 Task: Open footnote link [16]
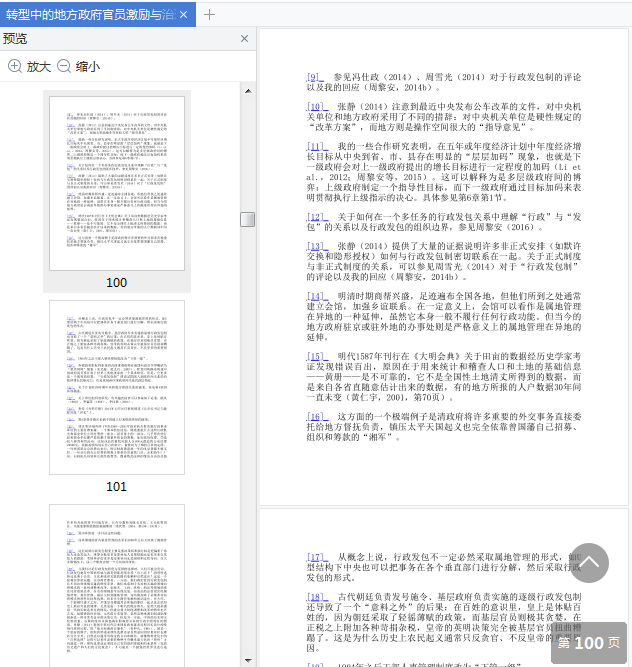pyautogui.click(x=317, y=416)
